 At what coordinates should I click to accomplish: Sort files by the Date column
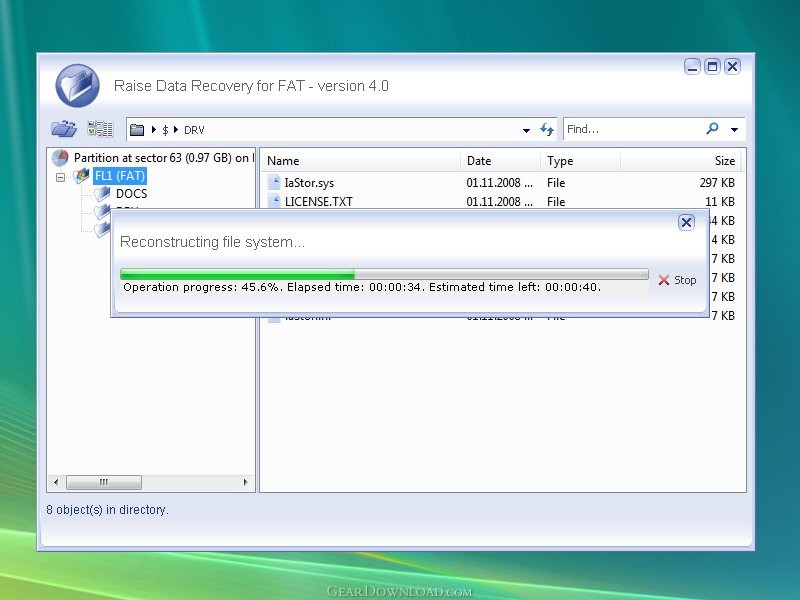[501, 161]
